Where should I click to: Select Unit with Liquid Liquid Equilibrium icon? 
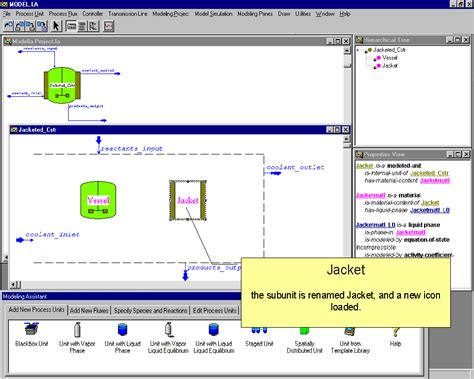214,329
